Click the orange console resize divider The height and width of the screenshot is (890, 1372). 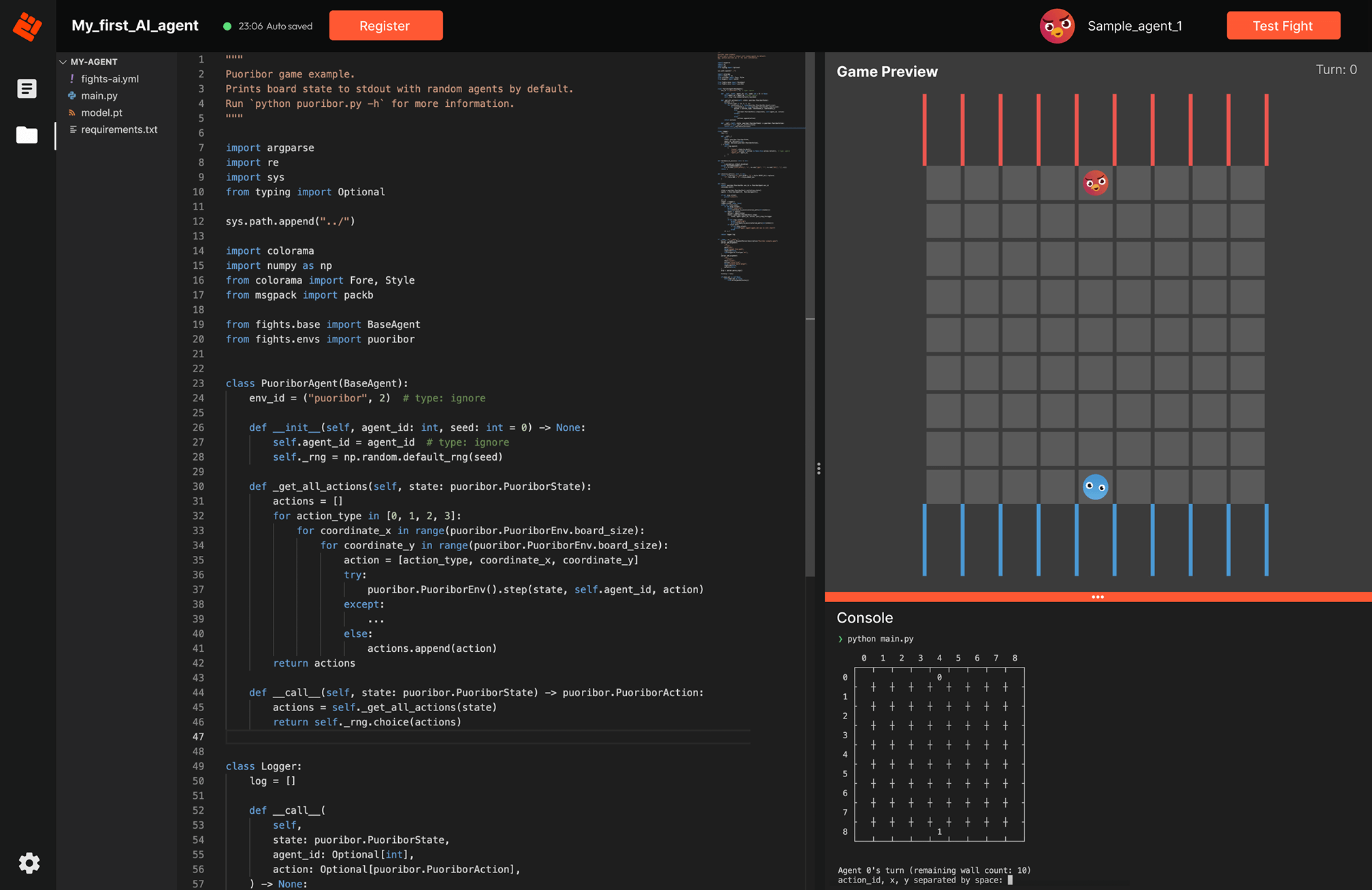click(1097, 597)
